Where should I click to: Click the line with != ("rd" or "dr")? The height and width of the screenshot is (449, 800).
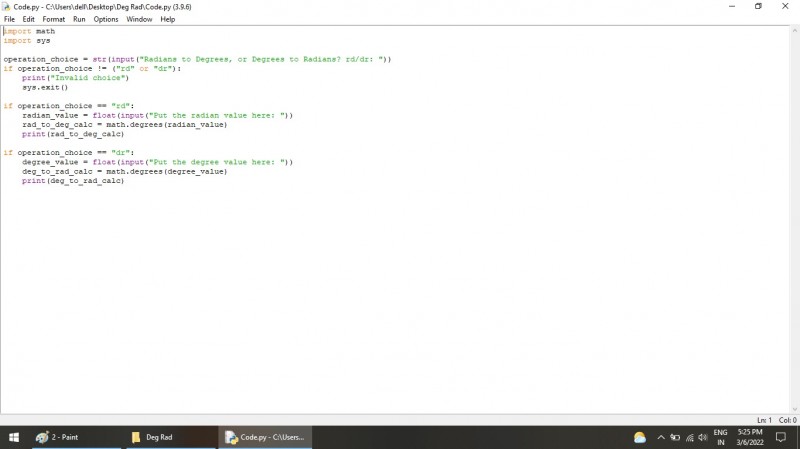point(92,68)
